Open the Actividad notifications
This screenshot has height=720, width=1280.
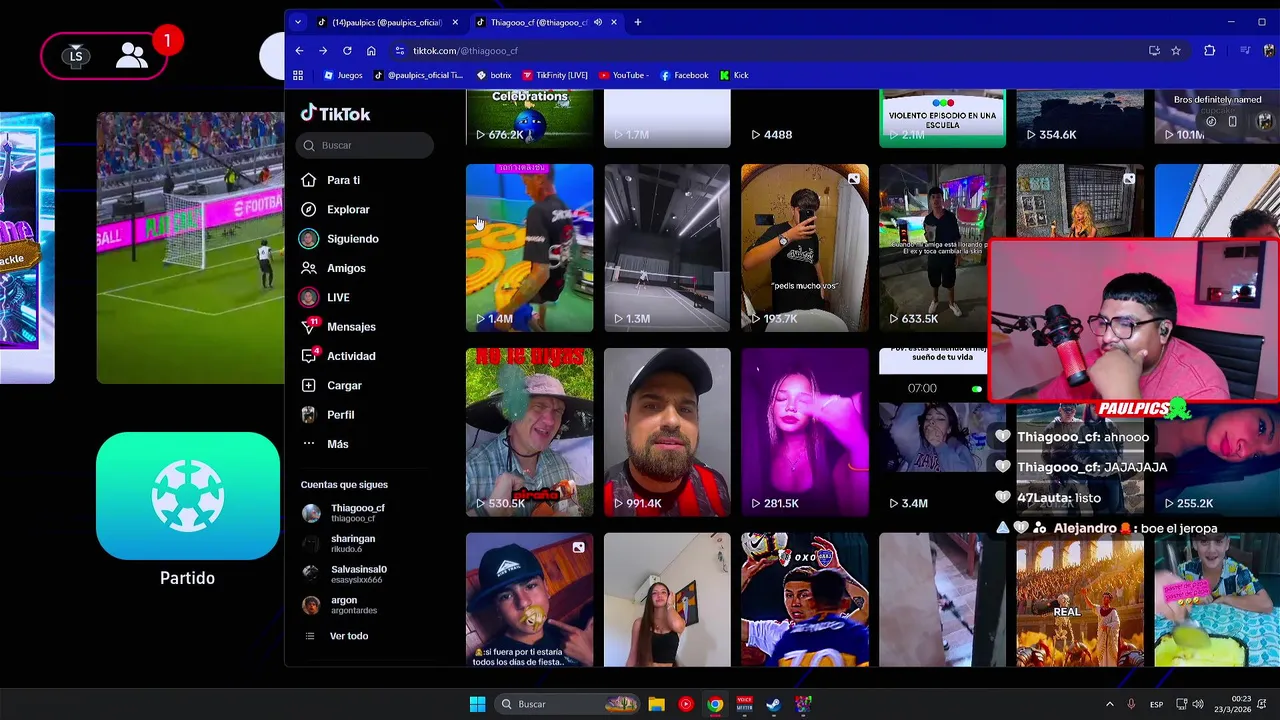351,356
